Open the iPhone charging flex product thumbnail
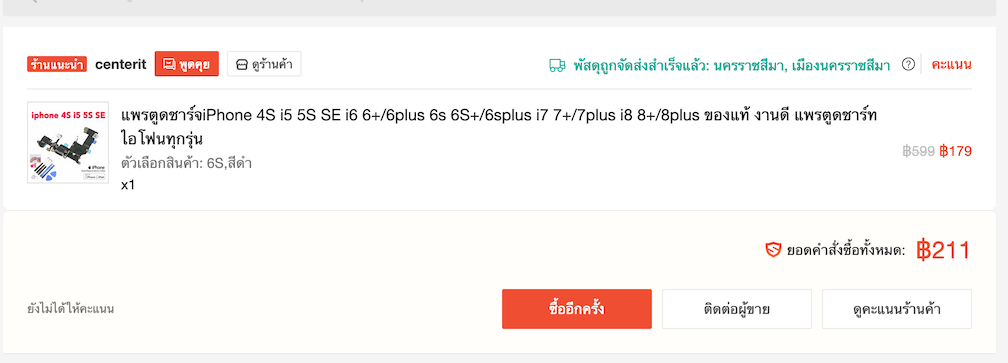Viewport: 1008px width, 363px height. (x=68, y=143)
